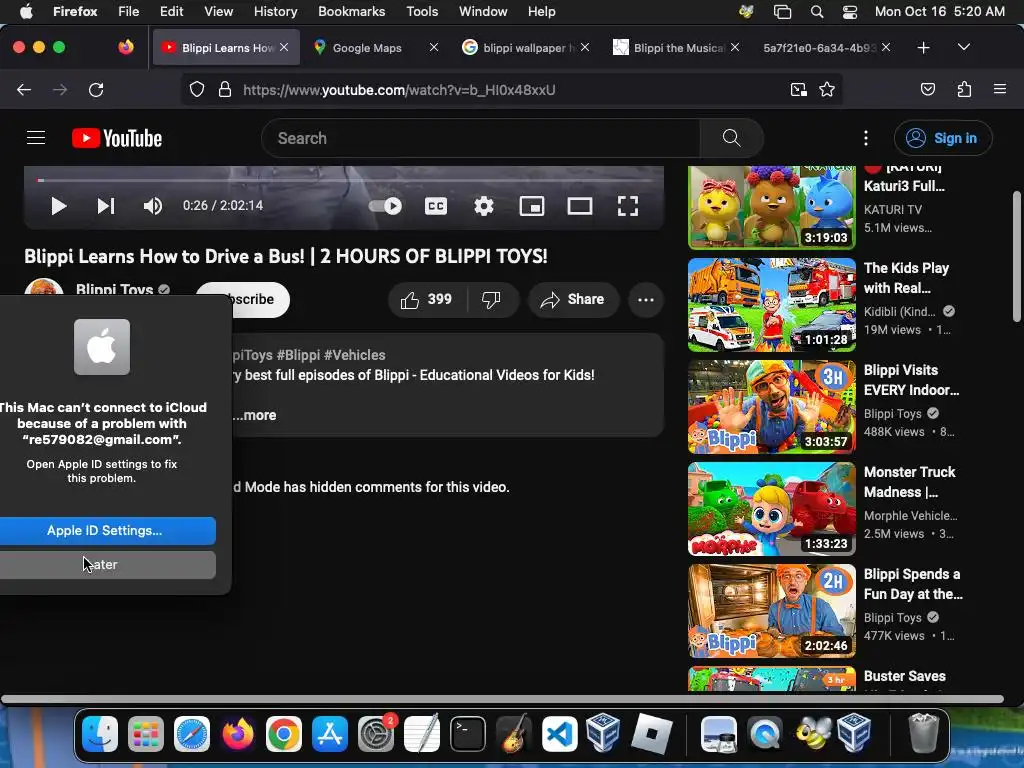Open Launchpad from the dock
The height and width of the screenshot is (768, 1024).
tap(146, 734)
